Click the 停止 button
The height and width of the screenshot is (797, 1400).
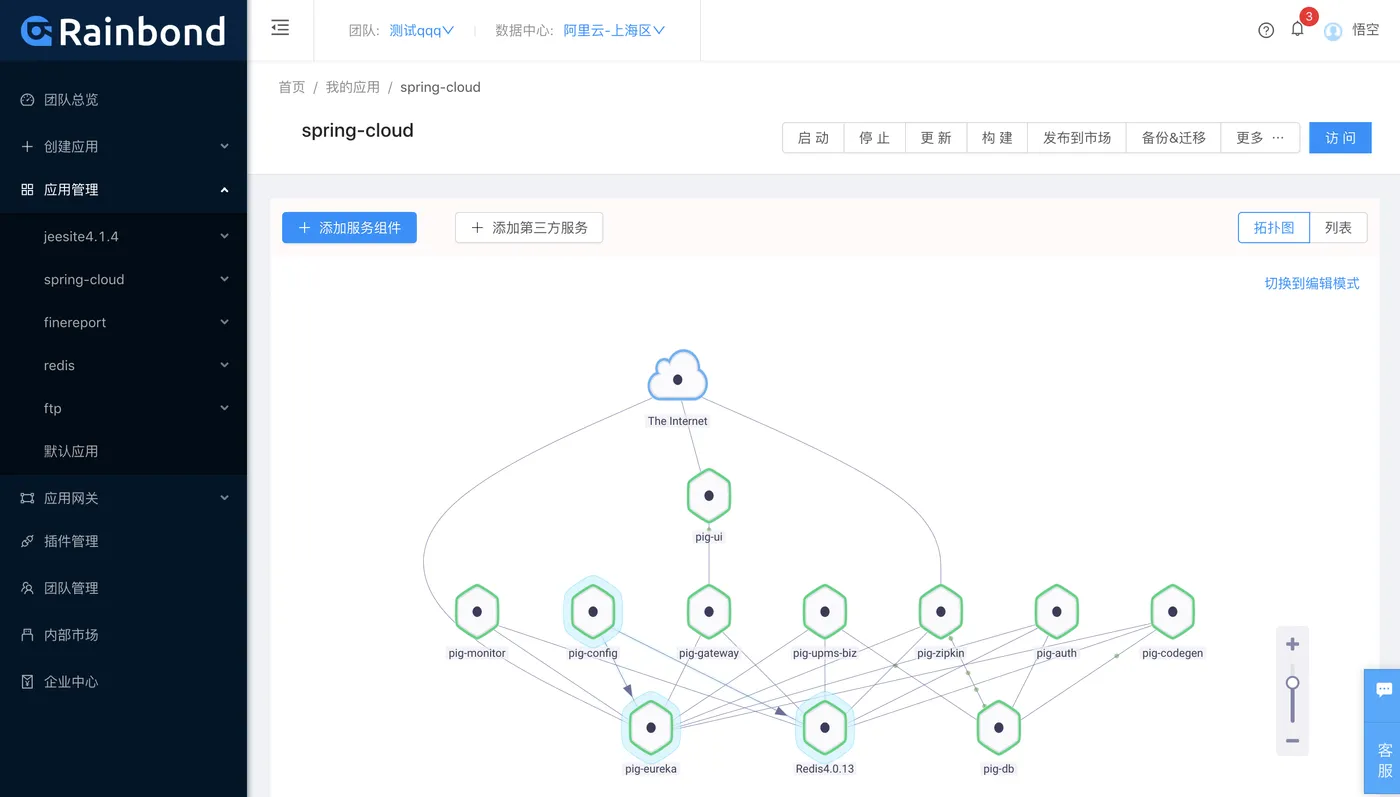tap(875, 138)
